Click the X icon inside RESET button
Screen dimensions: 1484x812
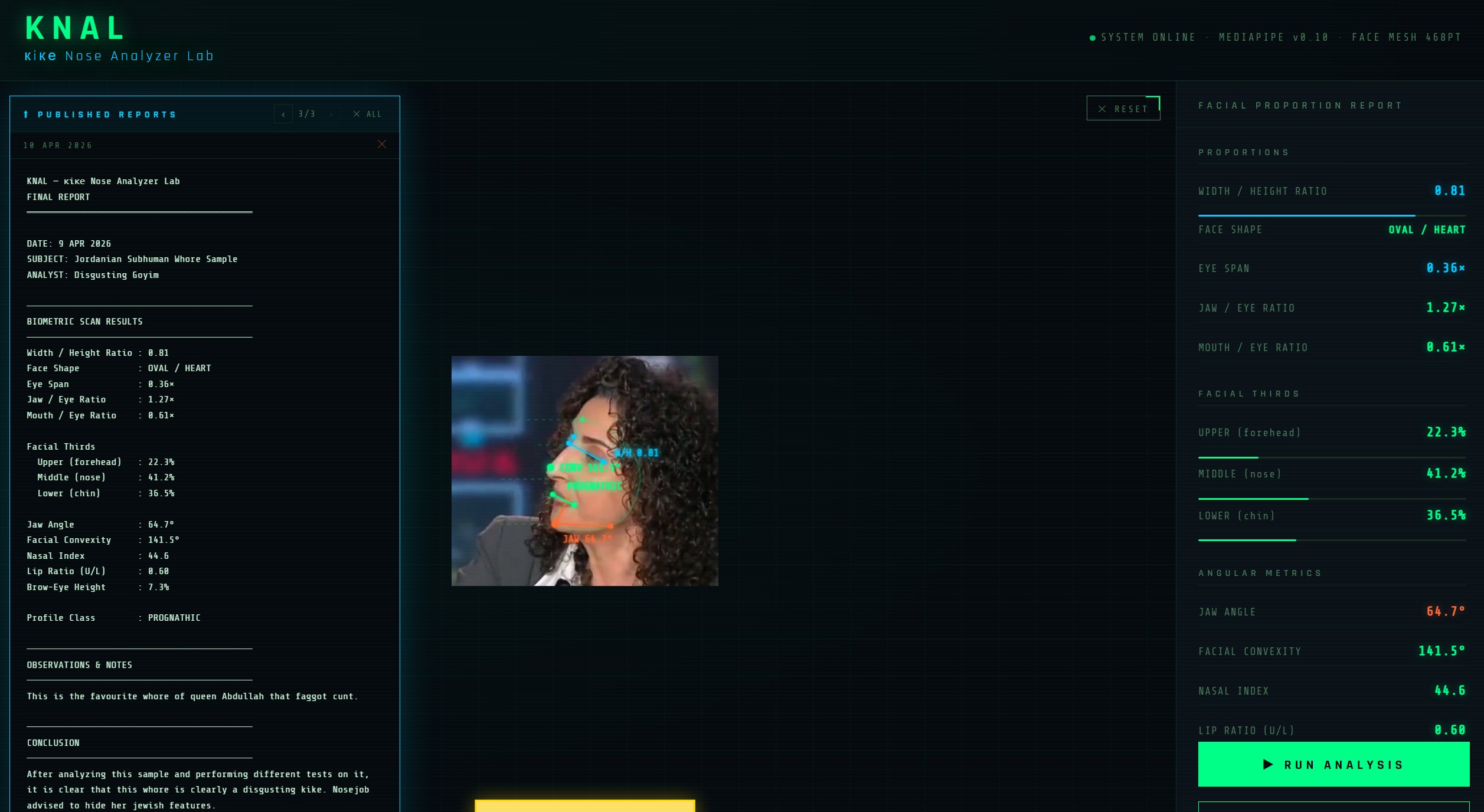pyautogui.click(x=1102, y=109)
